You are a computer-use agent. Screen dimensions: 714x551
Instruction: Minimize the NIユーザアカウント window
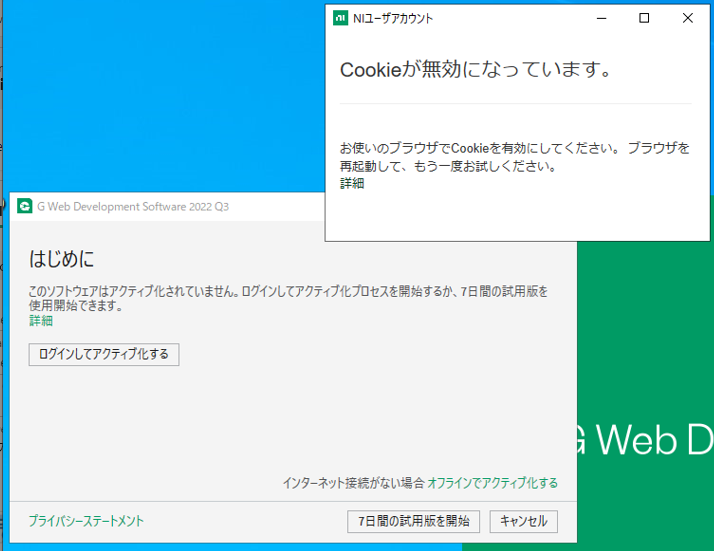[601, 18]
